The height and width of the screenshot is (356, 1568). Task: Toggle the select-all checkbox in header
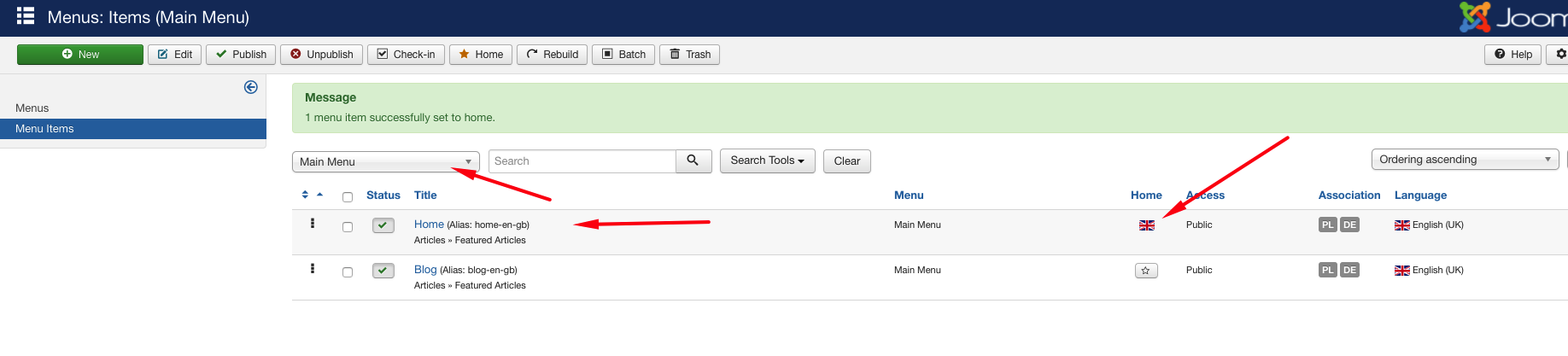pos(348,197)
